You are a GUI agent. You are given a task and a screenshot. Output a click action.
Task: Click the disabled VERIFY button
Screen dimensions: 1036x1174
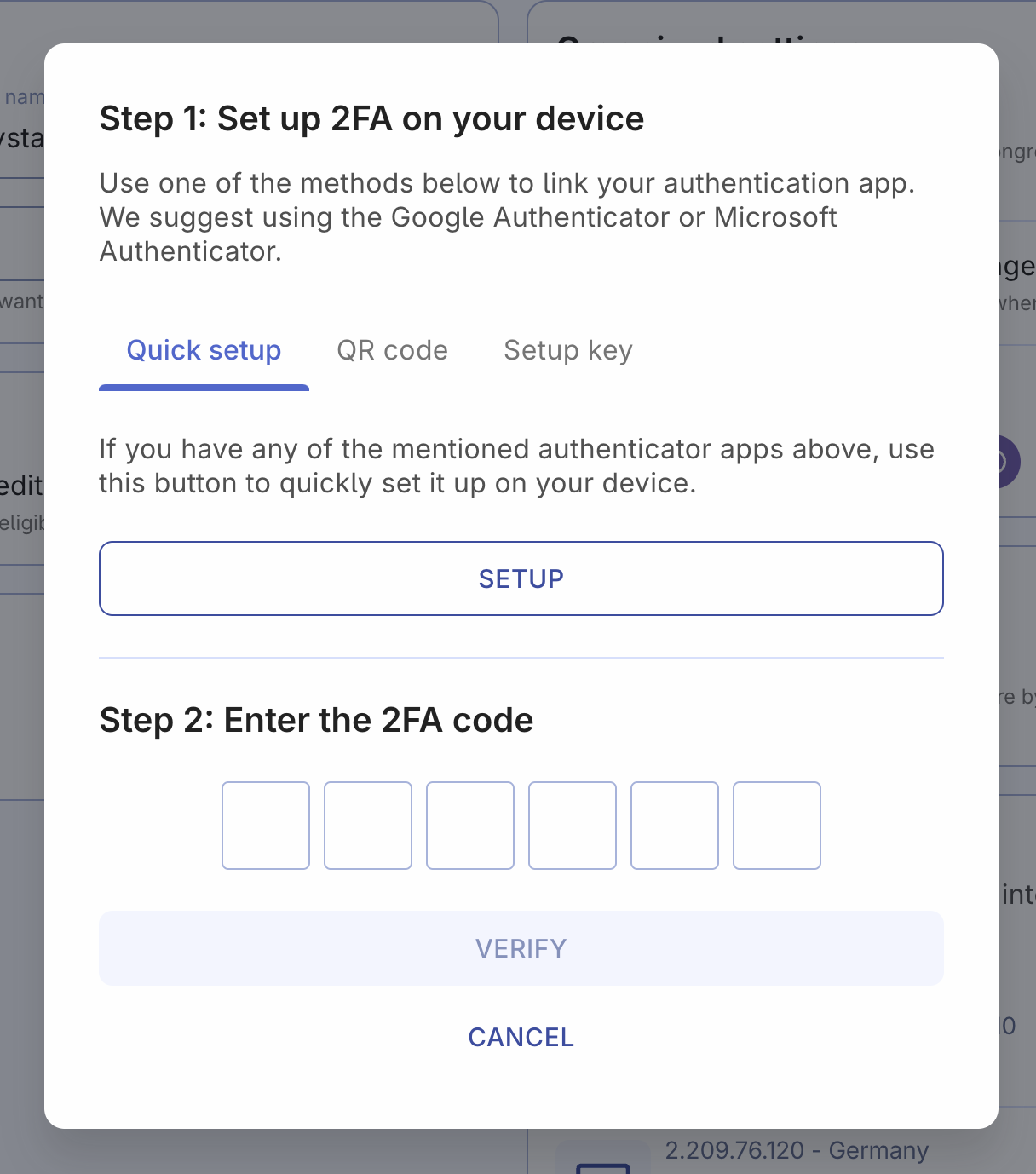521,948
